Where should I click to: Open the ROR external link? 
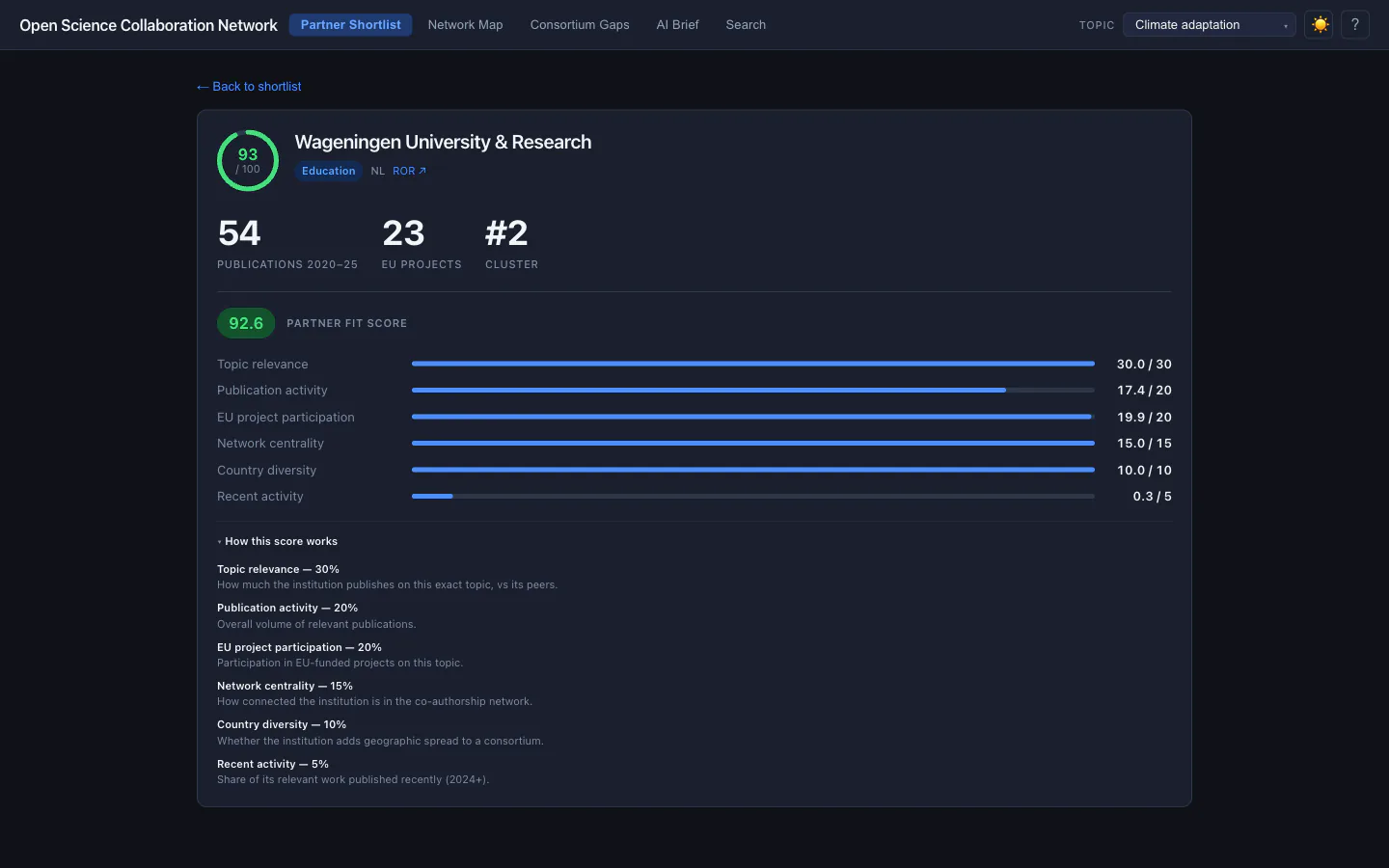point(409,171)
